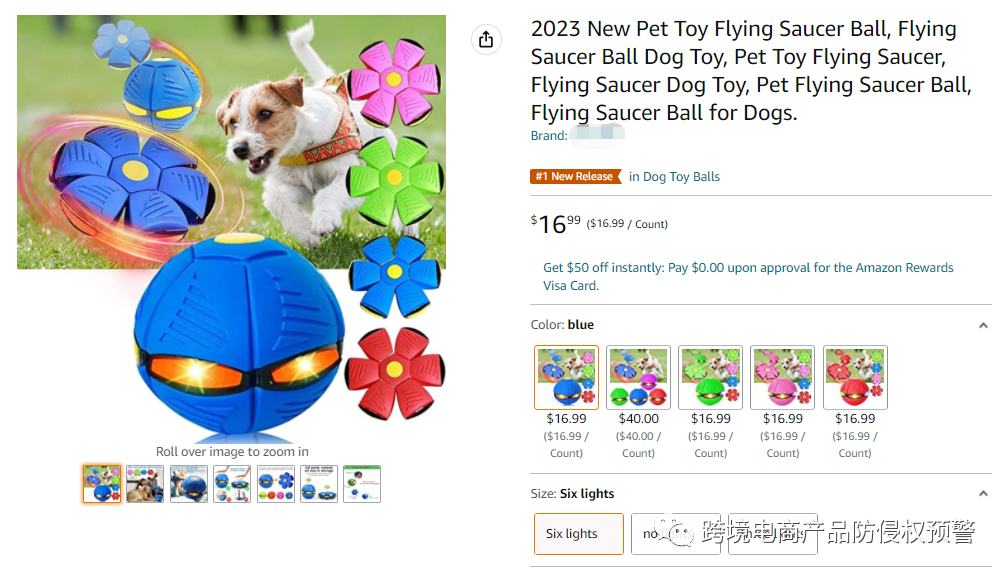Choose the "no lights" size option
The image size is (1008, 576).
pyautogui.click(x=658, y=534)
